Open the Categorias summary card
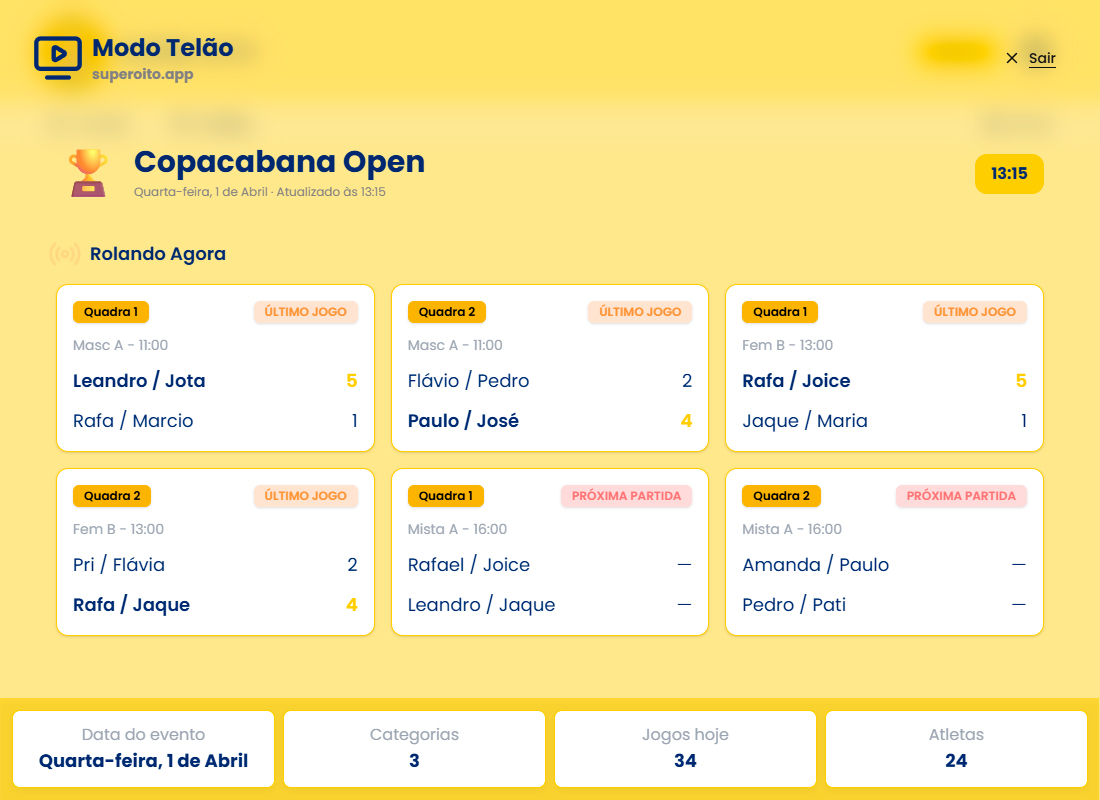1100x800 pixels. tap(414, 748)
